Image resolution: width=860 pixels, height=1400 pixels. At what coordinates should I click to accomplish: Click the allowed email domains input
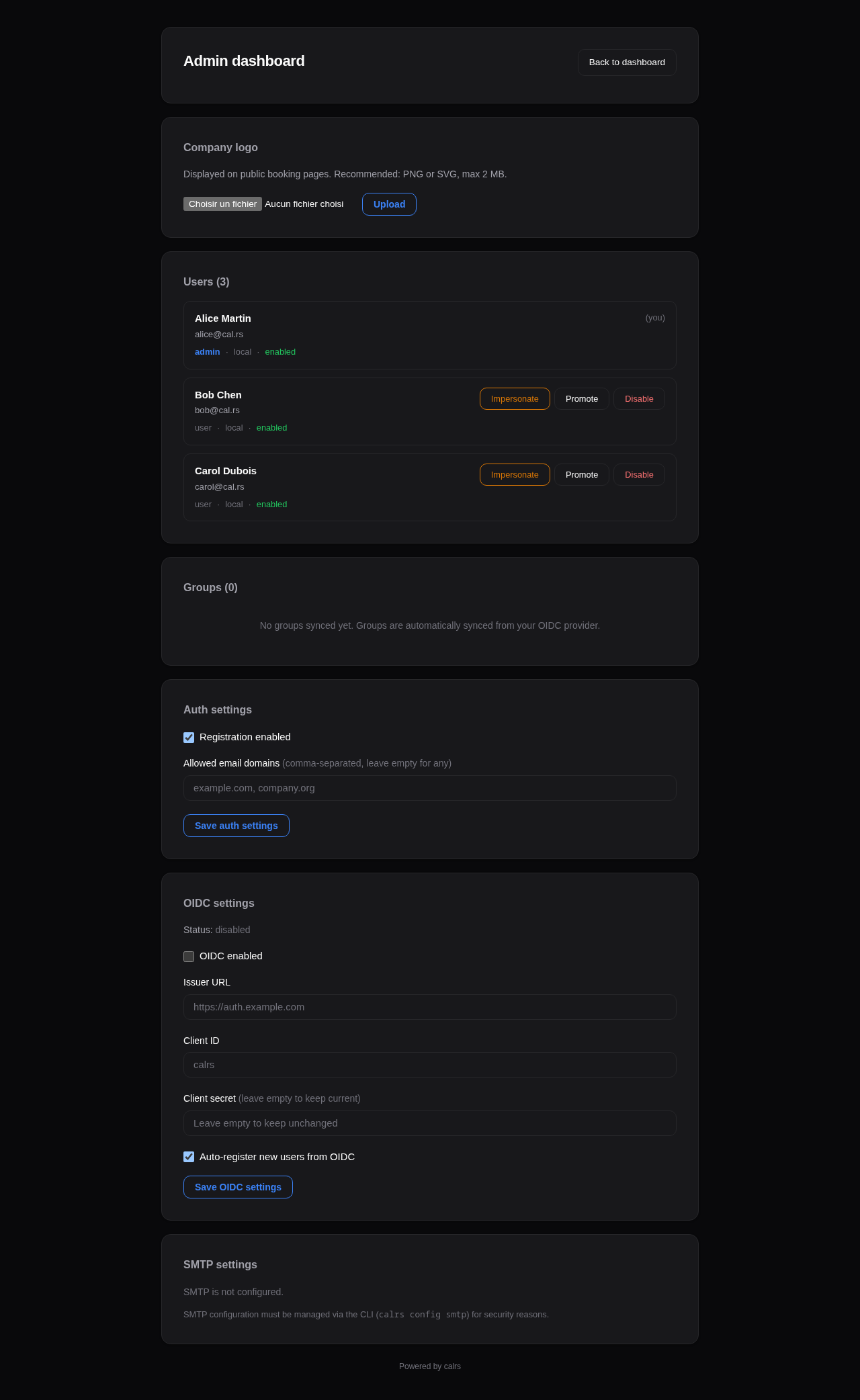point(429,787)
